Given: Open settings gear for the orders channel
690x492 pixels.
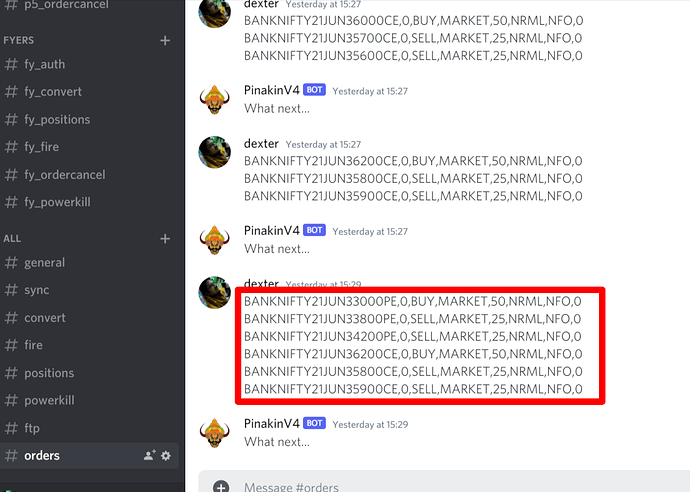Looking at the screenshot, I should (x=166, y=455).
